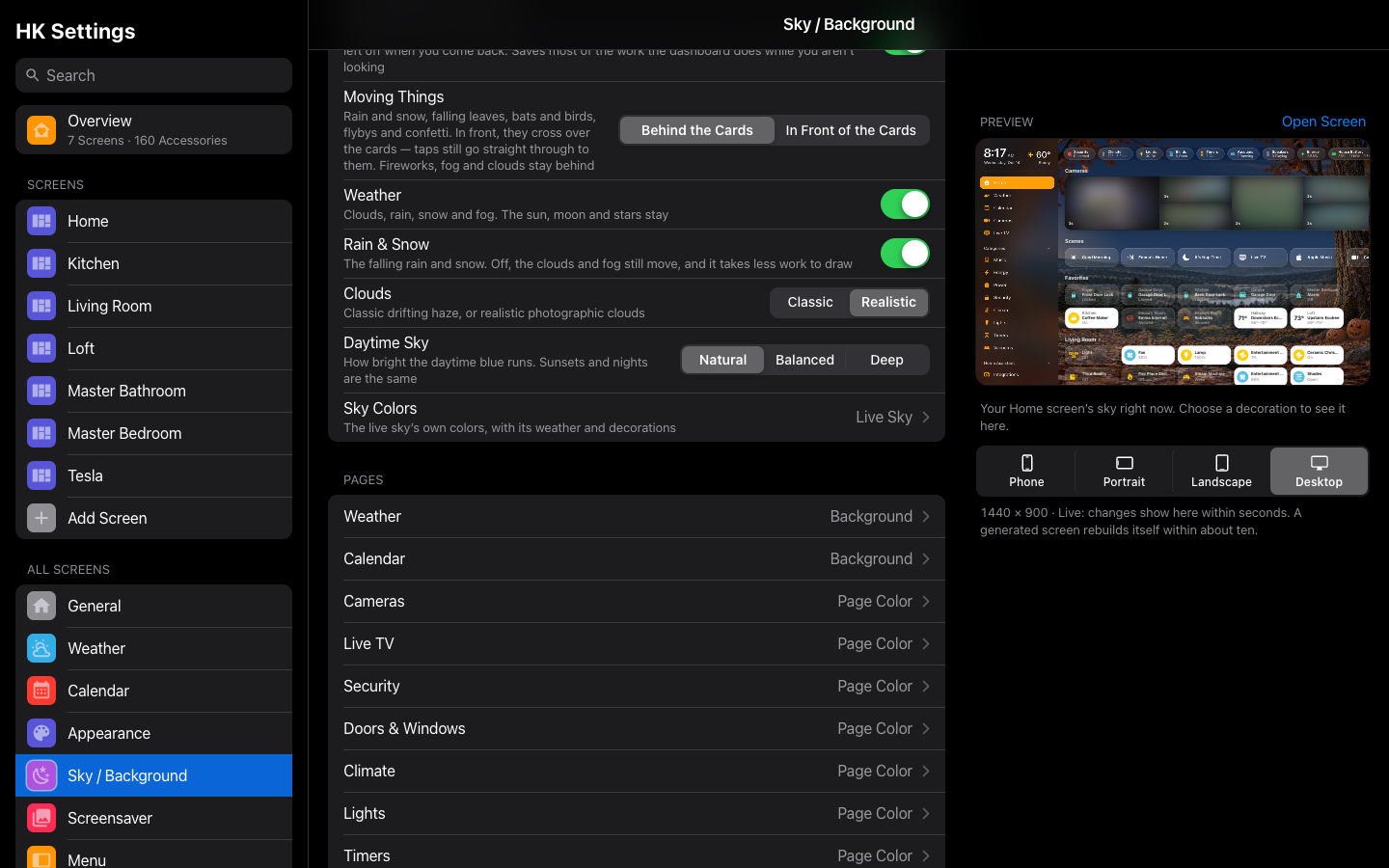Open the Climate page row
This screenshot has height=868, width=1389.
coord(637,772)
